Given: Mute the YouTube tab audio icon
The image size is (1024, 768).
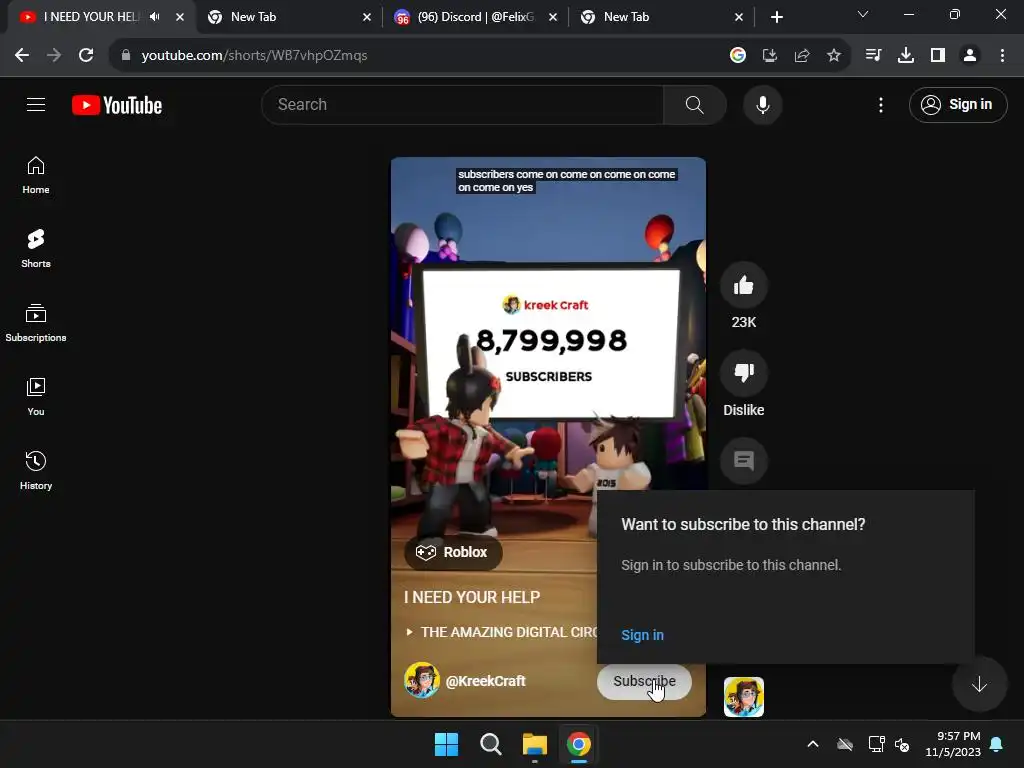Looking at the screenshot, I should pyautogui.click(x=155, y=17).
